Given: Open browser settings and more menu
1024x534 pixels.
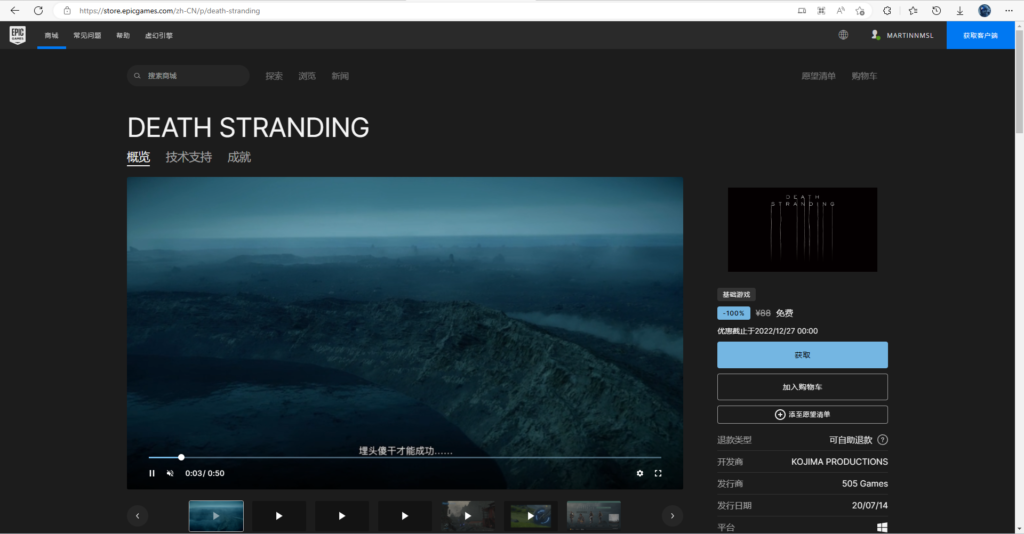Looking at the screenshot, I should click(1009, 10).
